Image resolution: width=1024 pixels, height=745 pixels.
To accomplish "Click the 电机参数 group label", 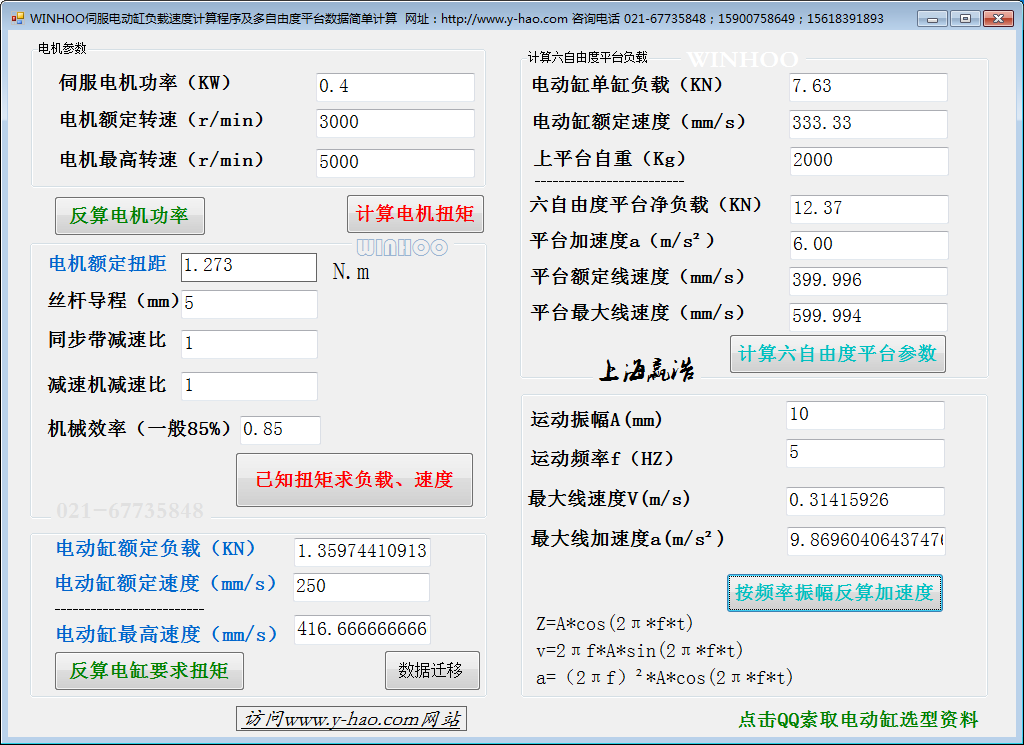I will pyautogui.click(x=62, y=48).
